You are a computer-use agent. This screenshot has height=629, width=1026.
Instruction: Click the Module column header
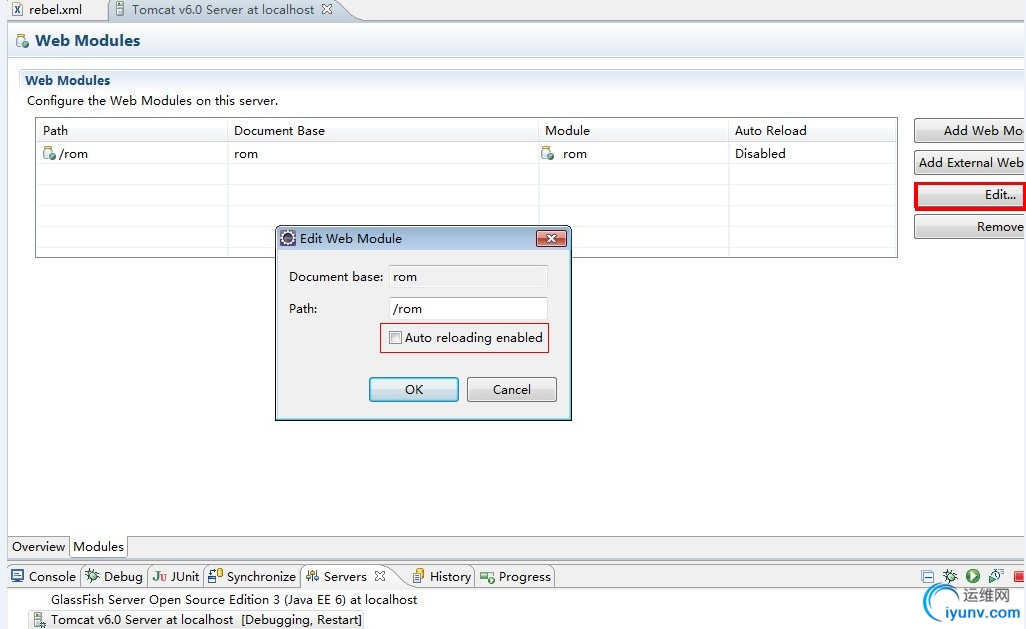(x=633, y=130)
